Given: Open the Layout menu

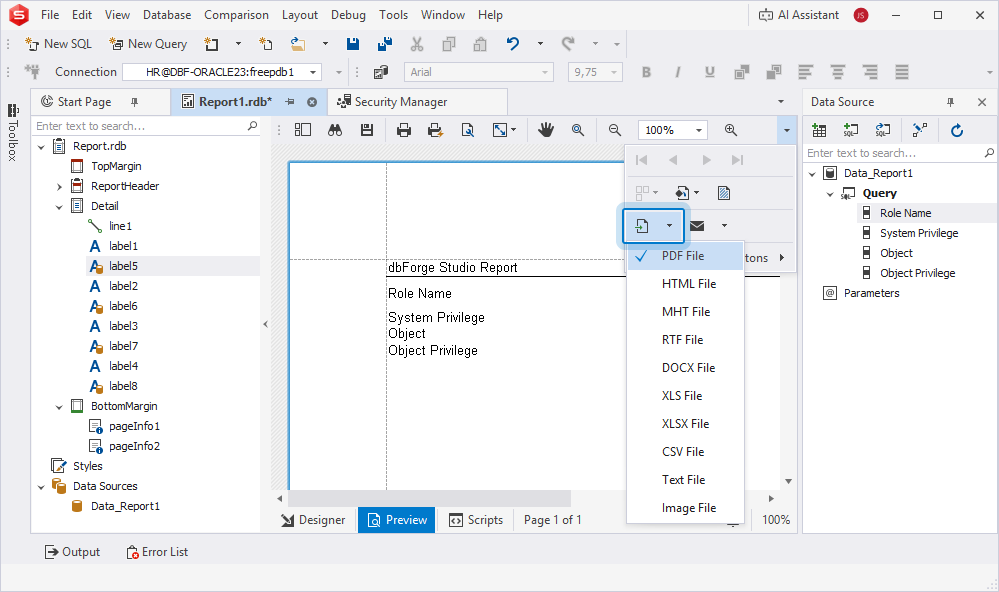Looking at the screenshot, I should 299,15.
